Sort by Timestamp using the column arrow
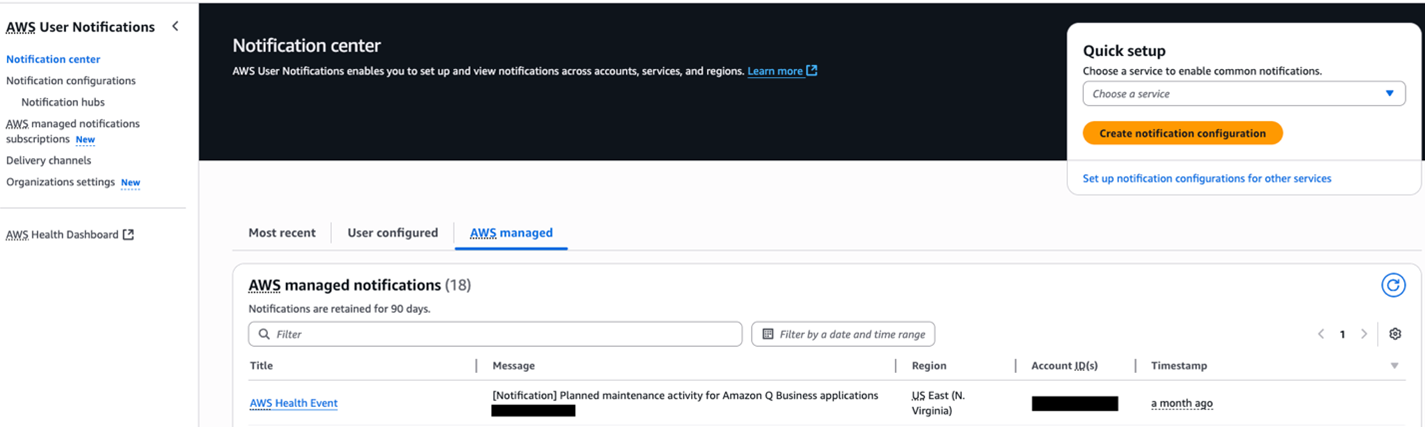 (x=1395, y=366)
